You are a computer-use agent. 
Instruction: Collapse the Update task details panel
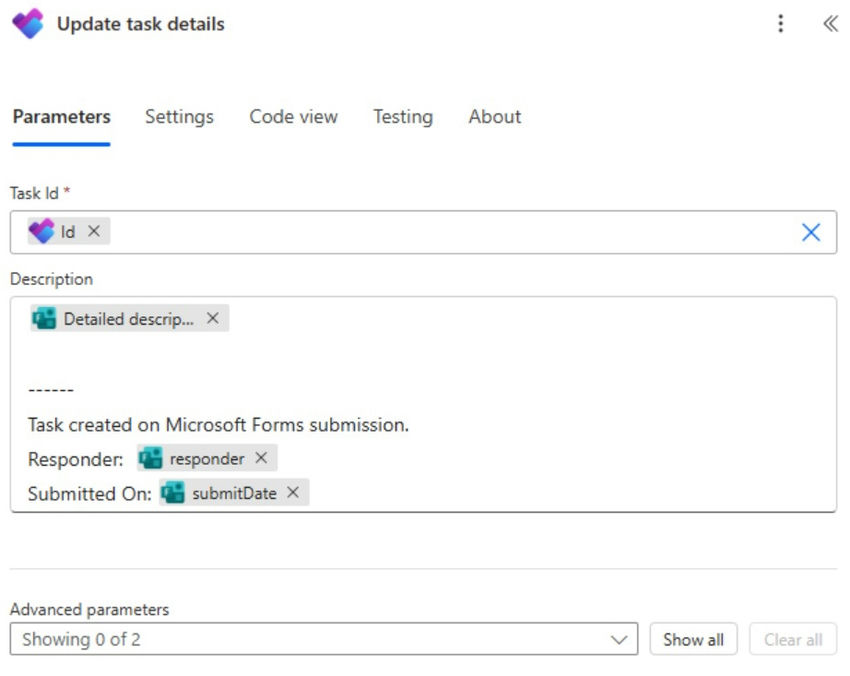829,24
